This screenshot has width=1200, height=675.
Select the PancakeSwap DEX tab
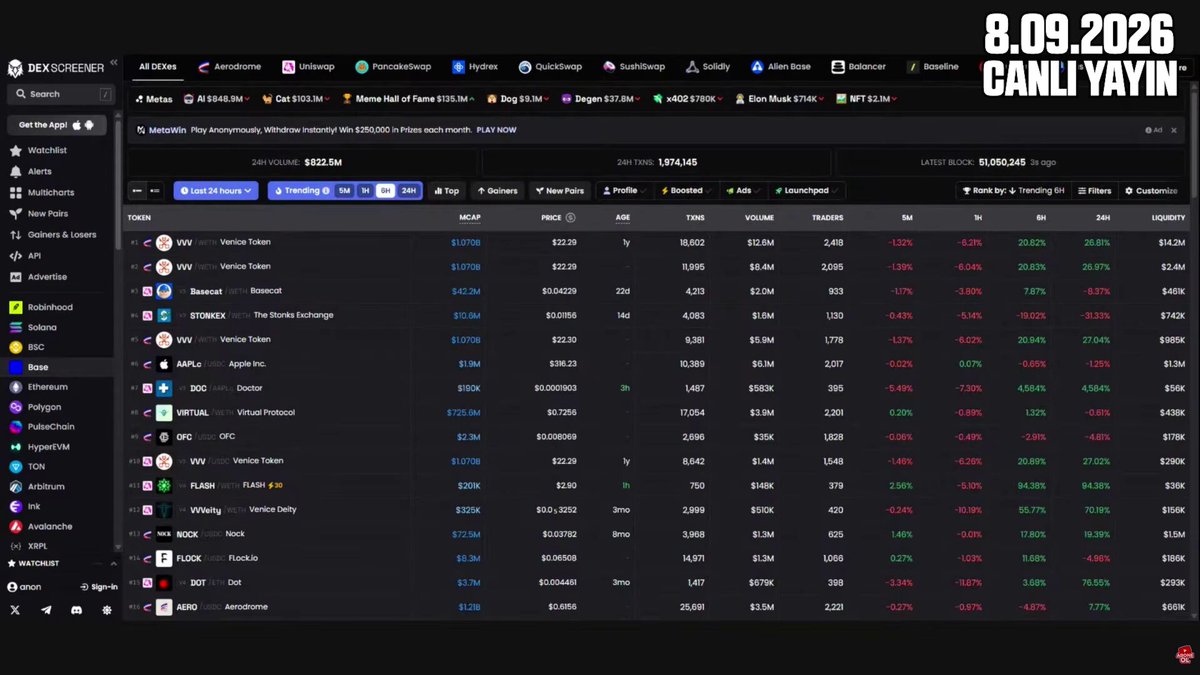point(393,67)
